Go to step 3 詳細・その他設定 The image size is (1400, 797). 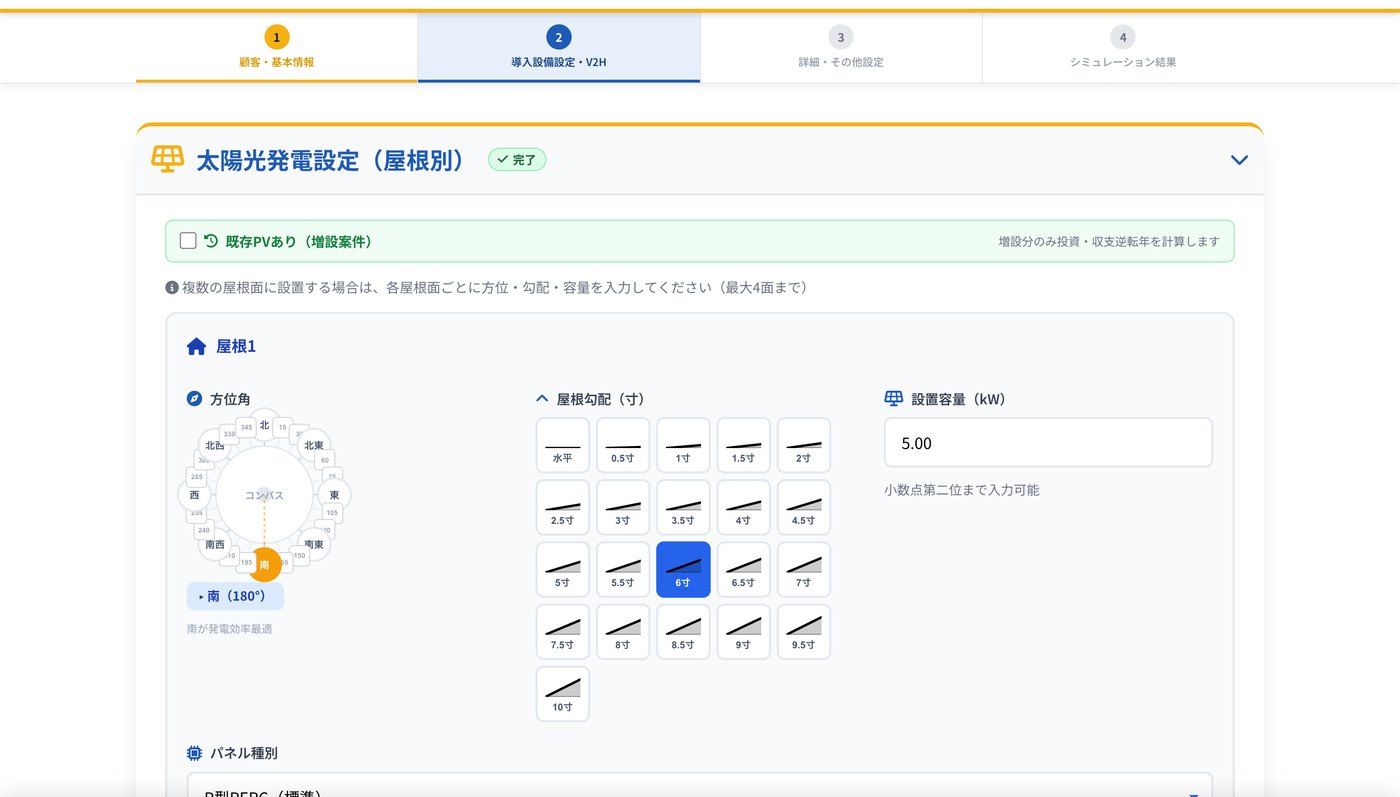[x=841, y=48]
